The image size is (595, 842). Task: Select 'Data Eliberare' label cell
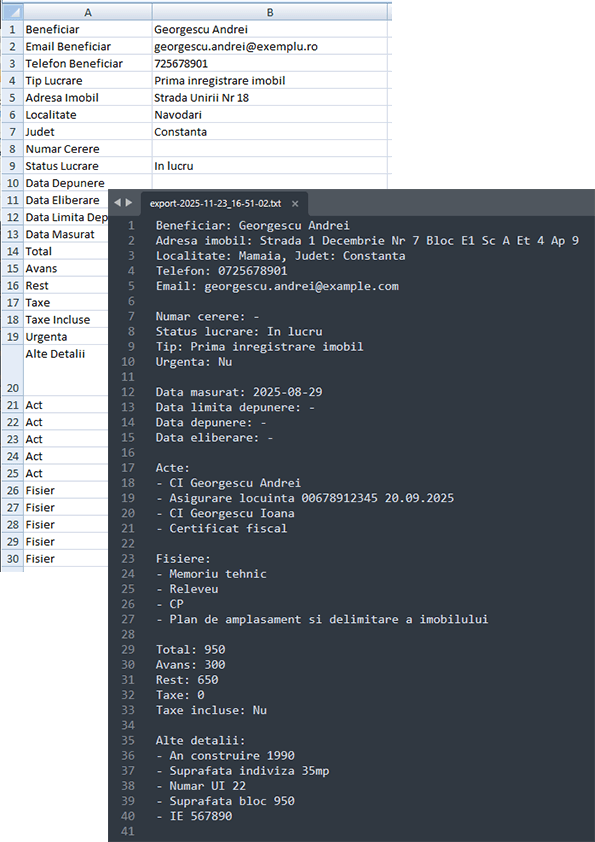[x=66, y=200]
